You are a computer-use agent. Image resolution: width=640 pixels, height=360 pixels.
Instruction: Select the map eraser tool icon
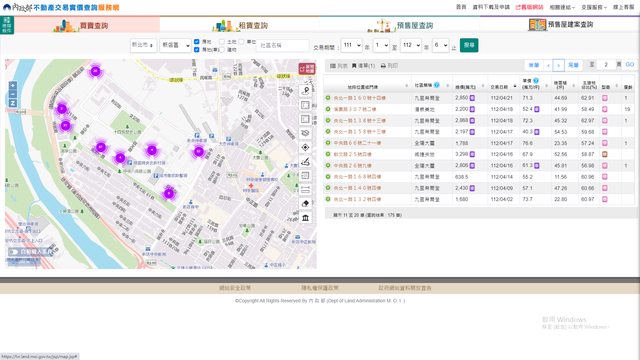click(305, 204)
